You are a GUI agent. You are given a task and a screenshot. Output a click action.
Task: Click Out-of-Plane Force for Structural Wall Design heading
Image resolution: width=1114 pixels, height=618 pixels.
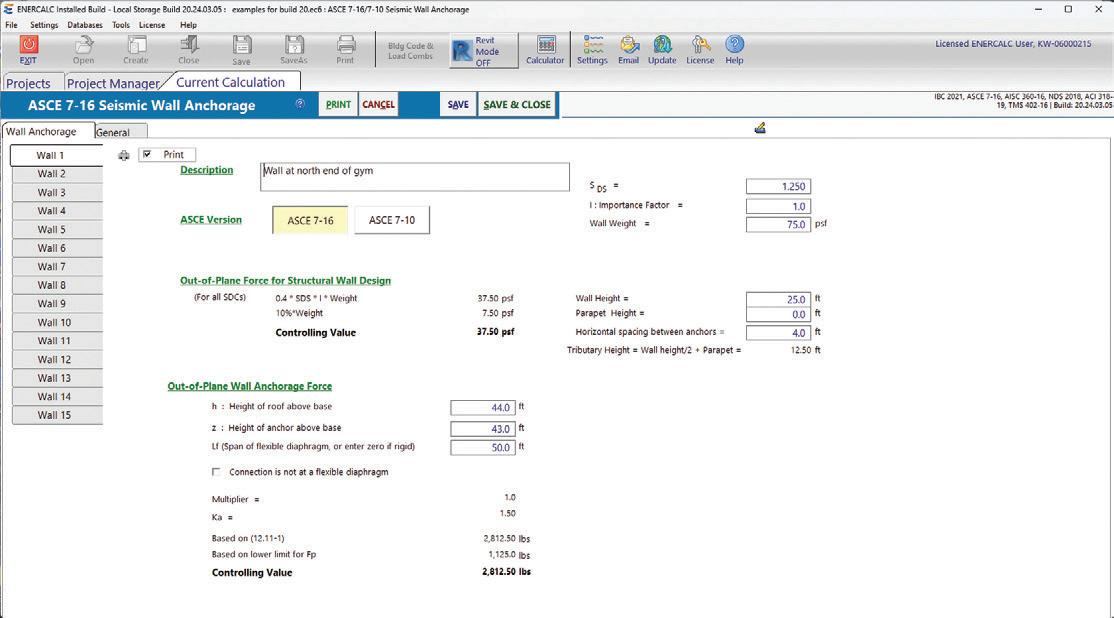point(286,281)
